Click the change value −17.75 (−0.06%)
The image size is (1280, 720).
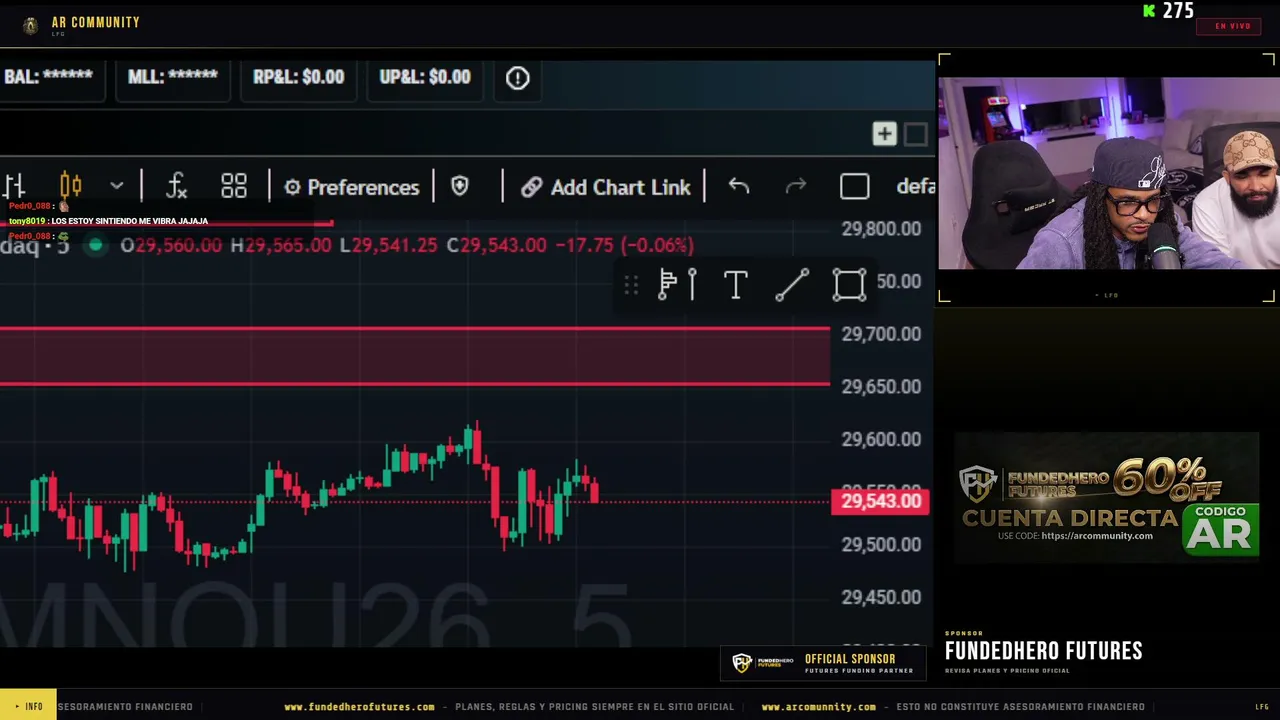[x=625, y=245]
